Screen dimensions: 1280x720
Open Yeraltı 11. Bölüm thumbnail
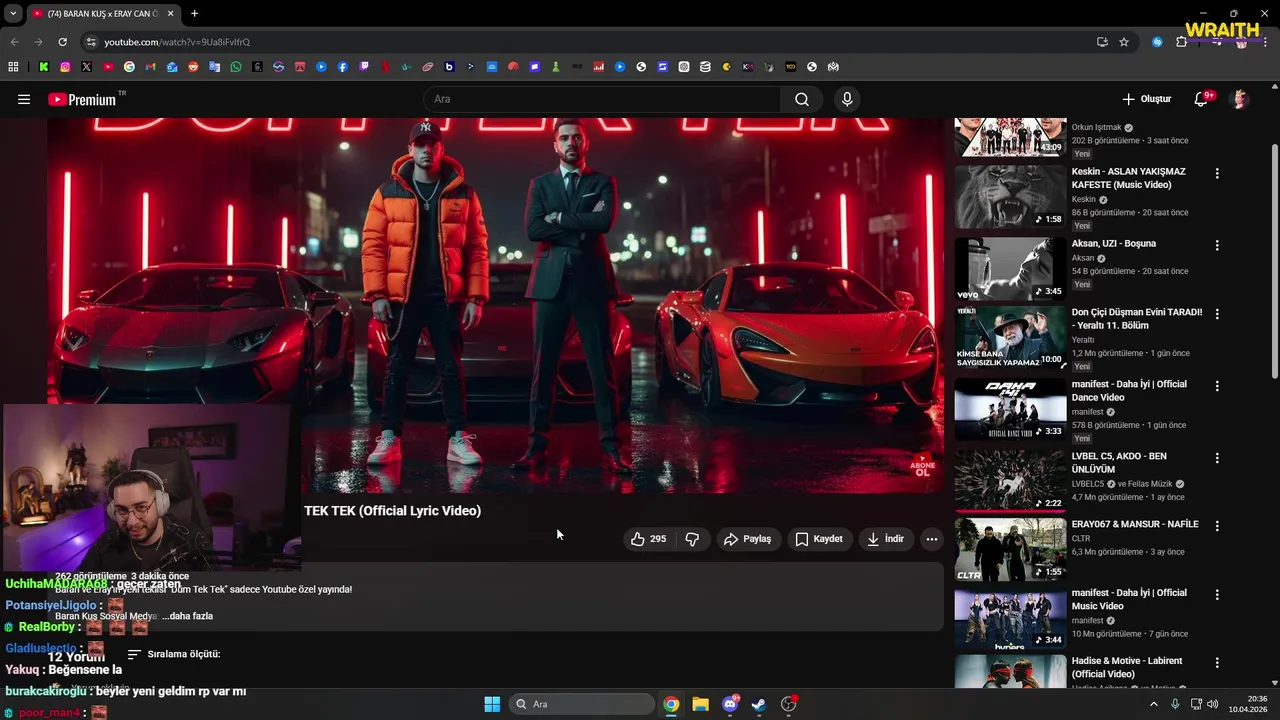click(1010, 337)
